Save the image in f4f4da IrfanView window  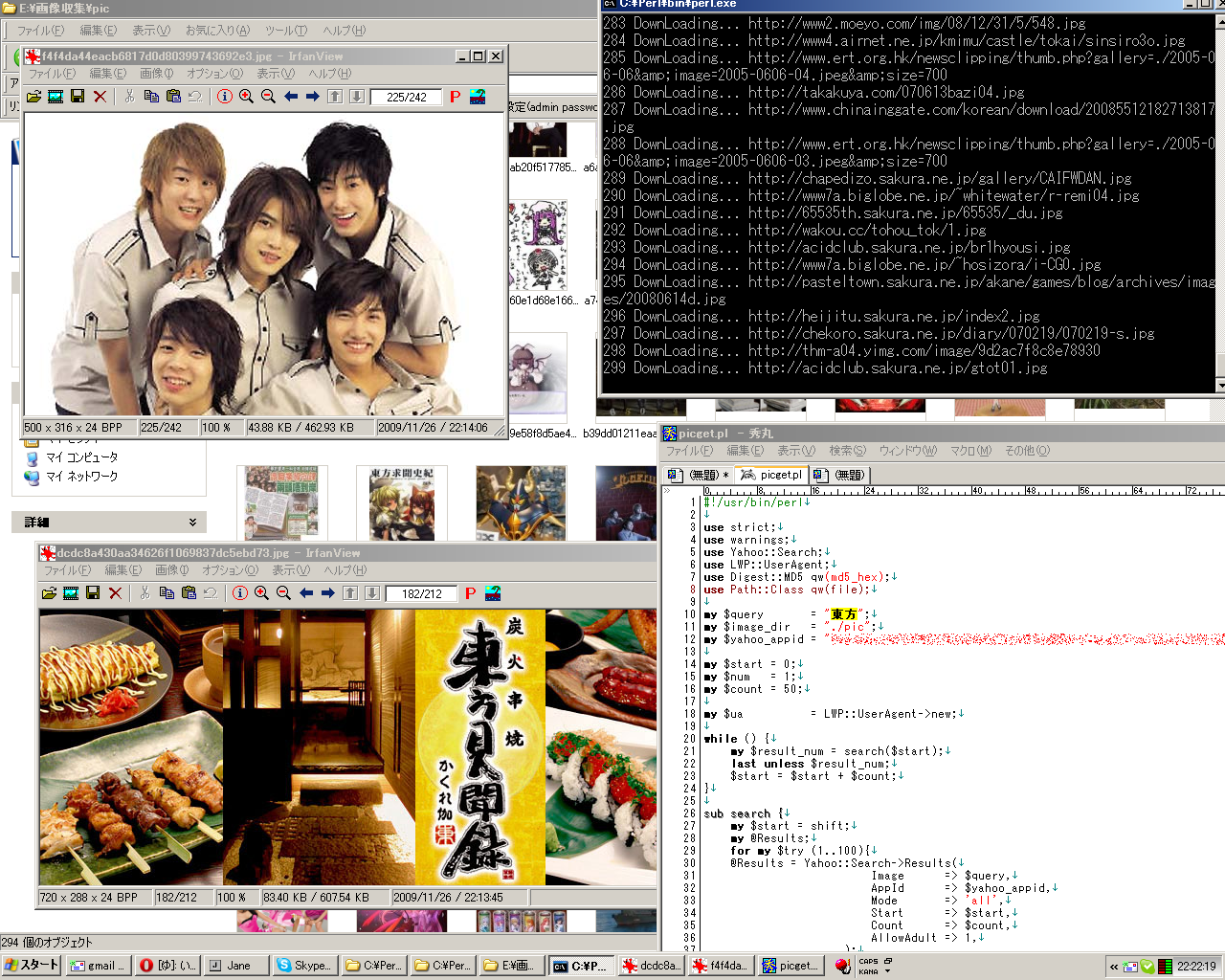tap(78, 97)
